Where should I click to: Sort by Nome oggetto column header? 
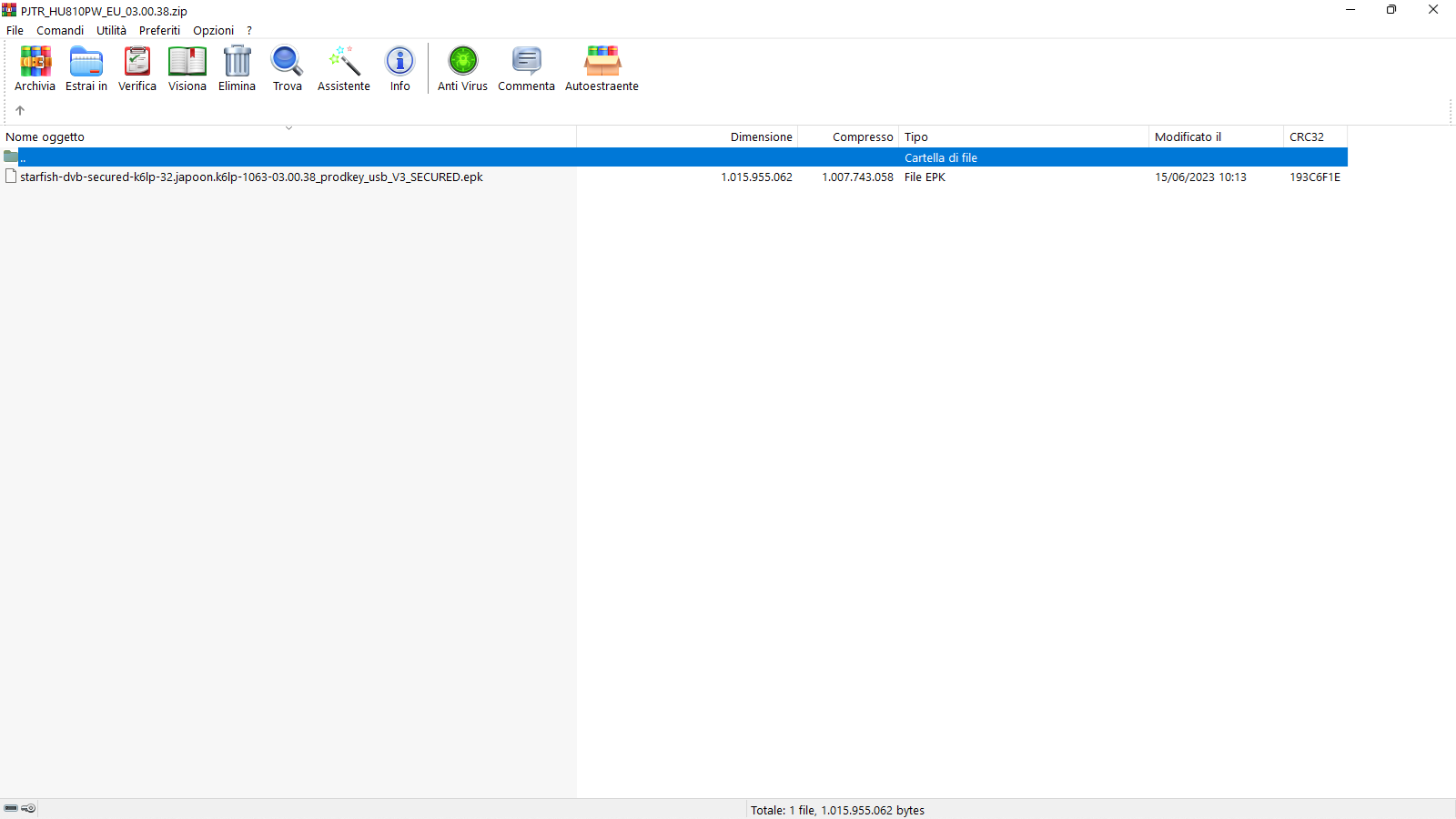tap(288, 136)
